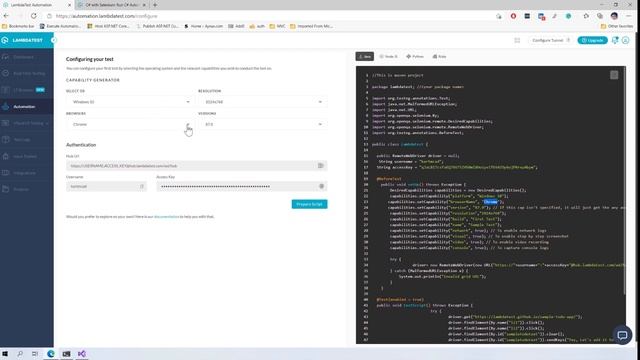Screen dimensions: 640x360
Task: Click Configure Tunnel button
Action: (551, 40)
